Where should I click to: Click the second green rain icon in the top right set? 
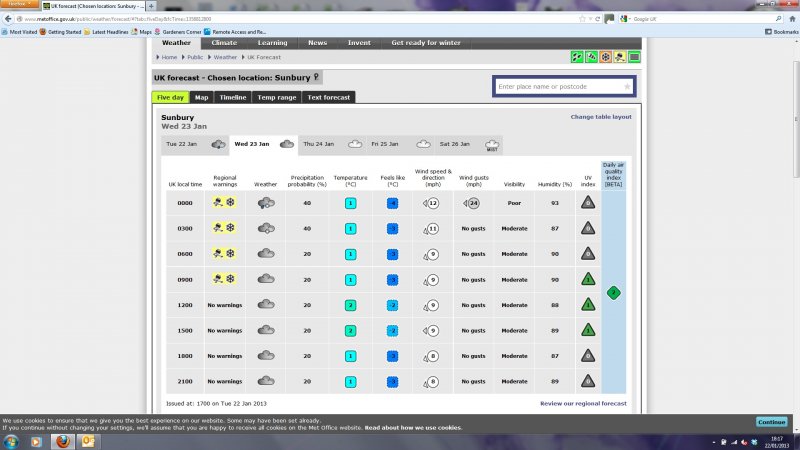point(591,57)
